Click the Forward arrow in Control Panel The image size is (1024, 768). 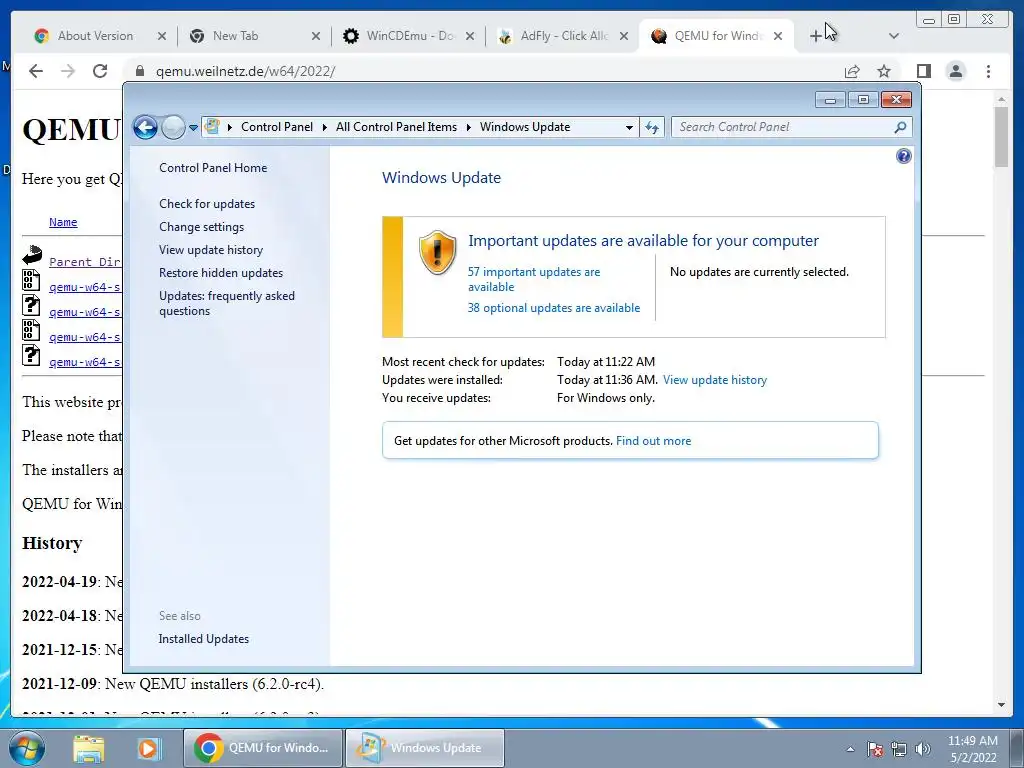tap(173, 127)
